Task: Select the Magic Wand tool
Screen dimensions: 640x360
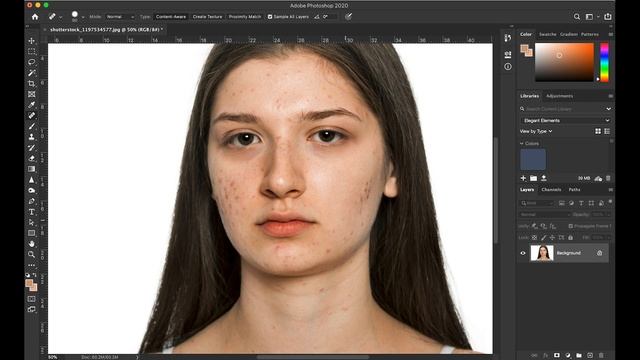Action: point(31,73)
